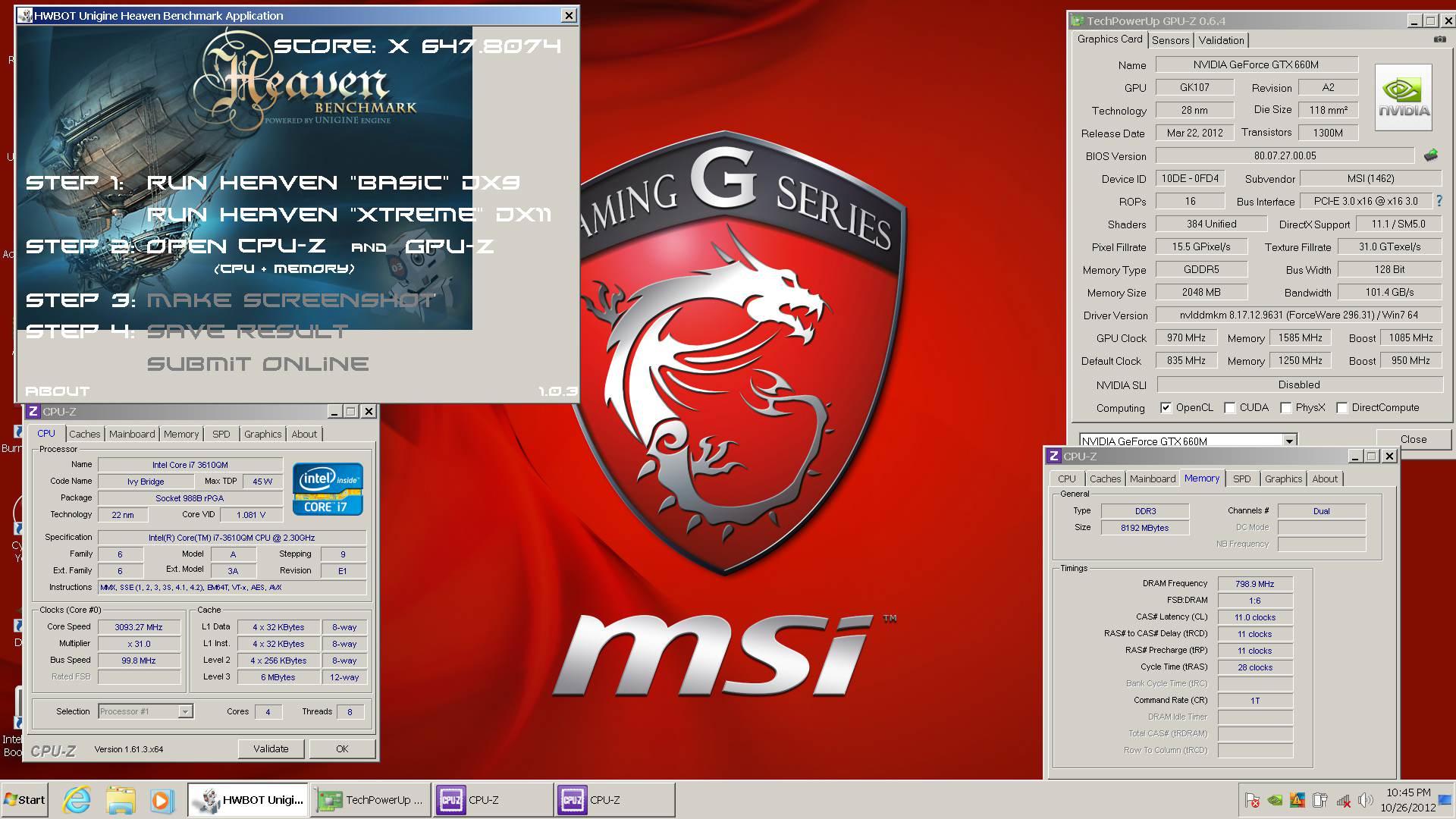
Task: Click the GPU Clock value 970 MHz
Action: coord(1186,338)
